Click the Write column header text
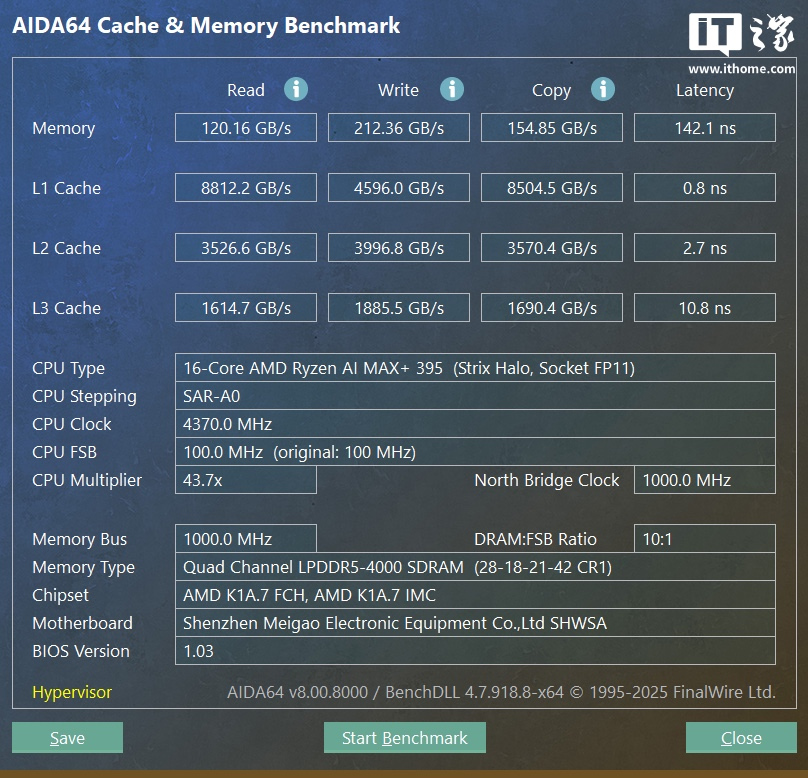This screenshot has width=808, height=778. [398, 90]
